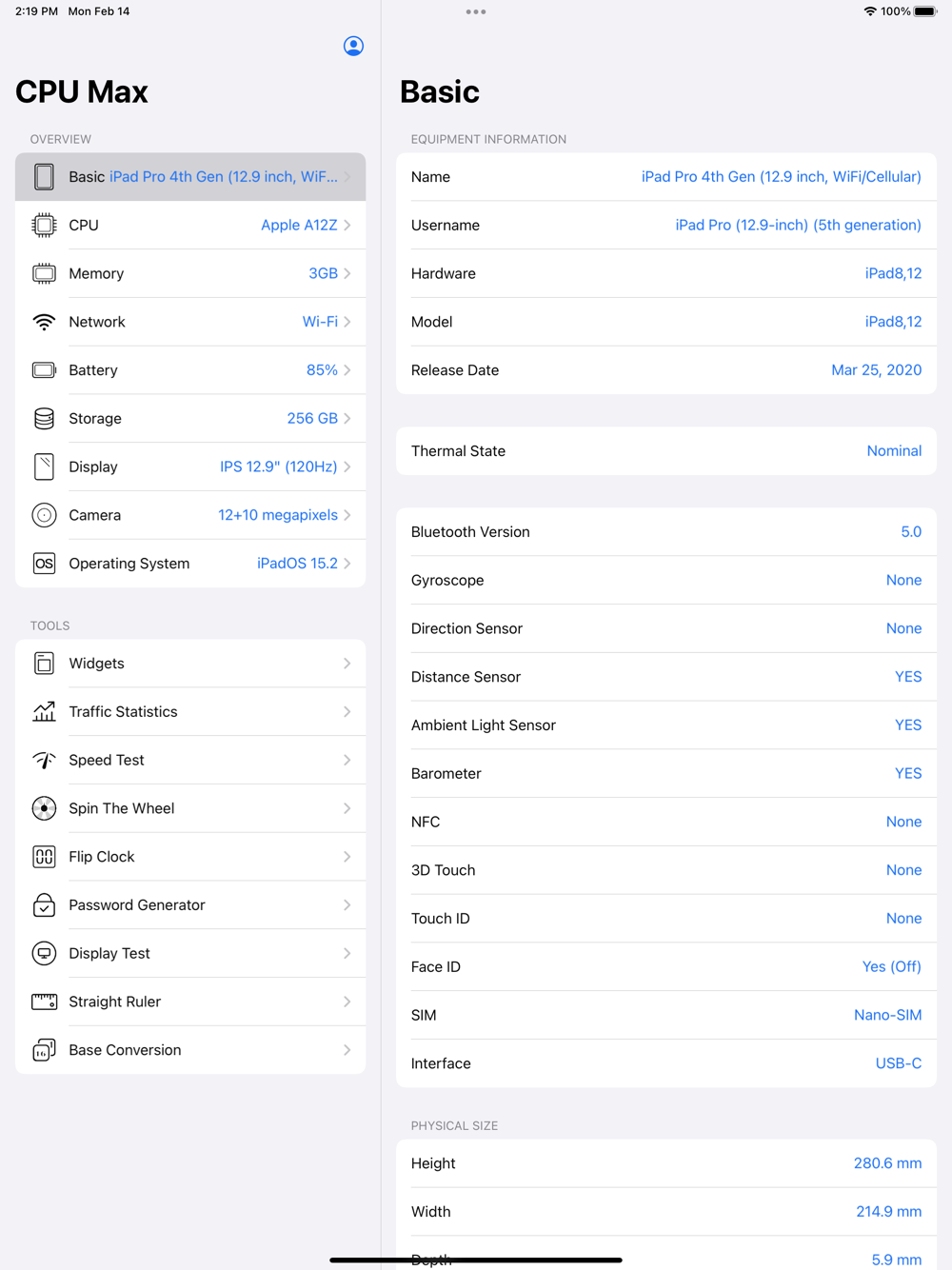This screenshot has width=952, height=1270.
Task: Select the Height 280.6 mm value
Action: tap(887, 1163)
